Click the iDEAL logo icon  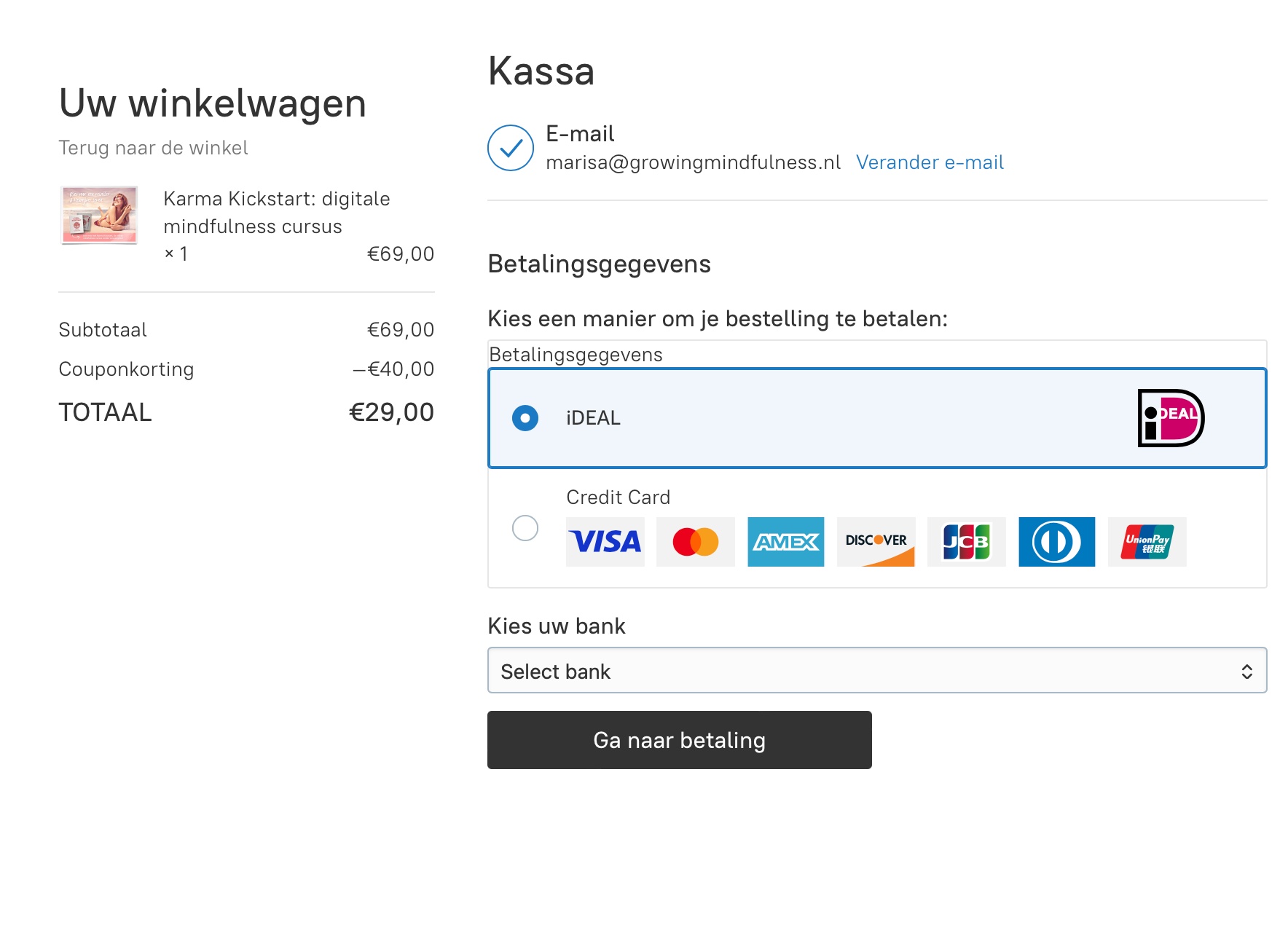tap(1171, 418)
